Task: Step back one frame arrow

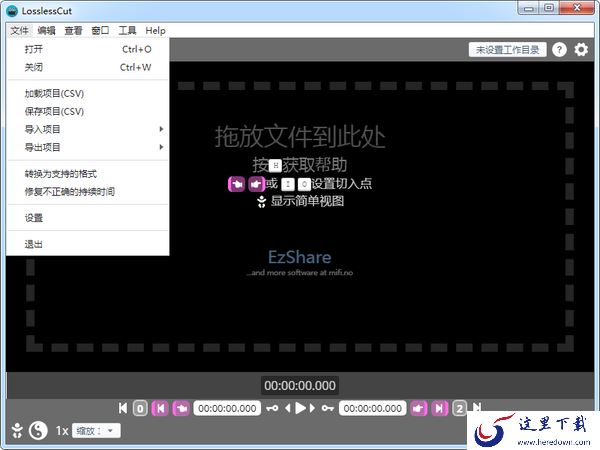Action: 288,408
